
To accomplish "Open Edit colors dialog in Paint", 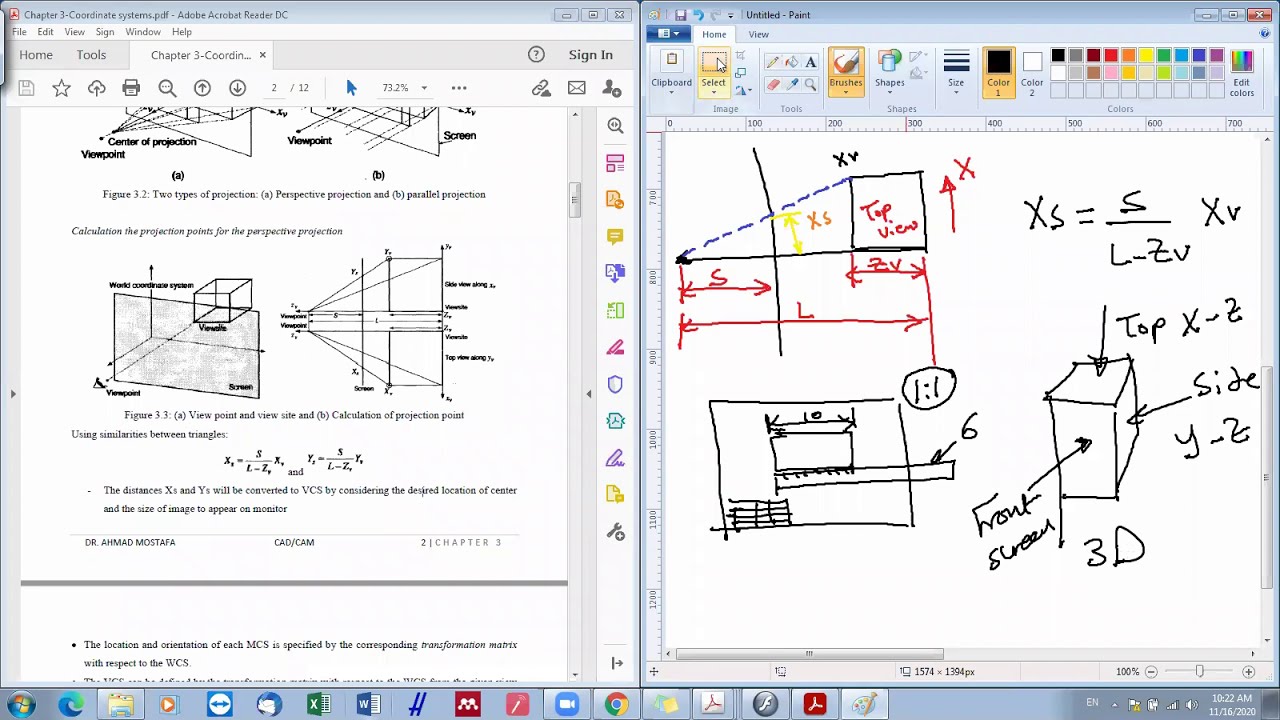I will pos(1242,73).
